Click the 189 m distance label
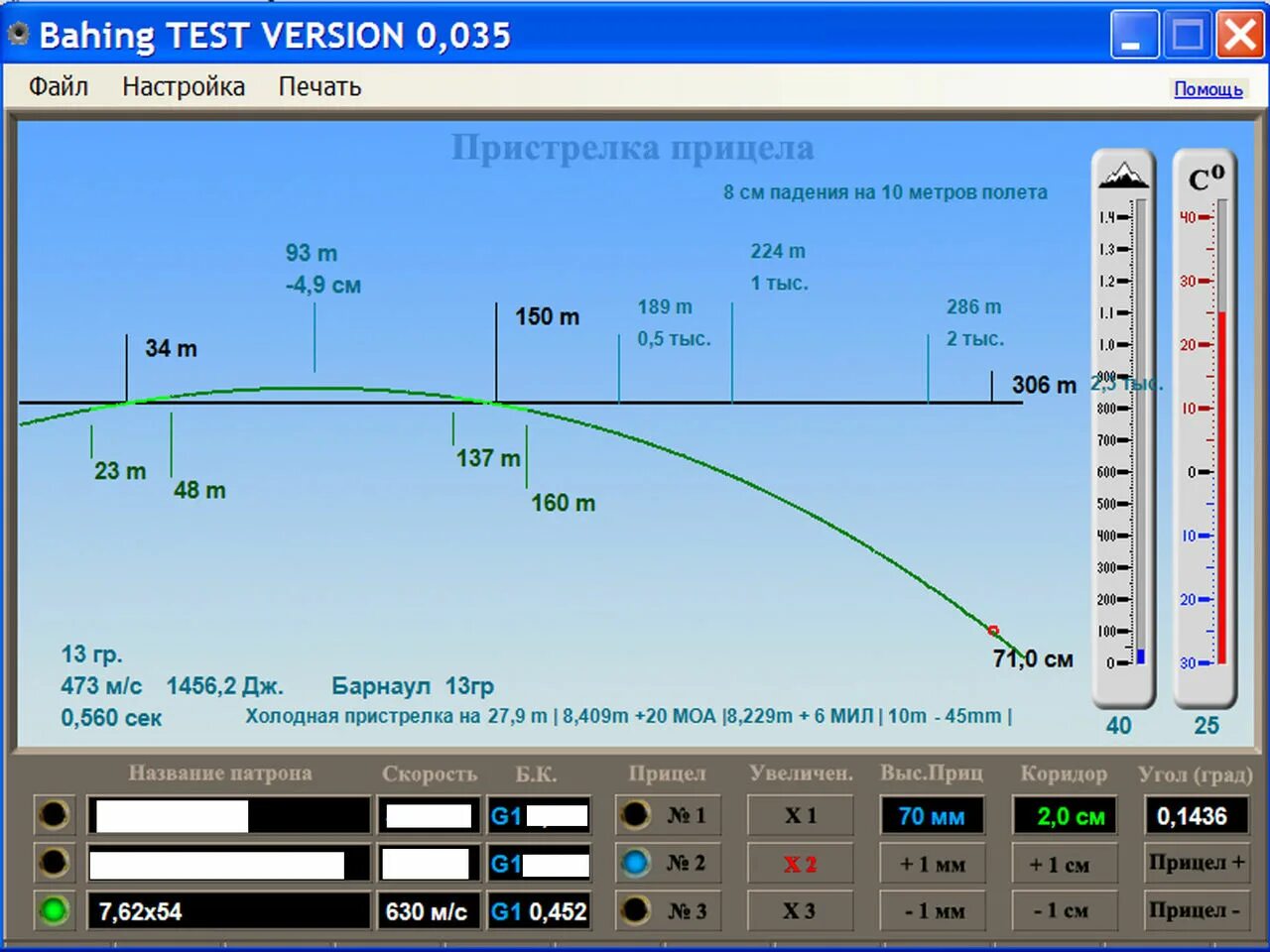 click(x=665, y=307)
